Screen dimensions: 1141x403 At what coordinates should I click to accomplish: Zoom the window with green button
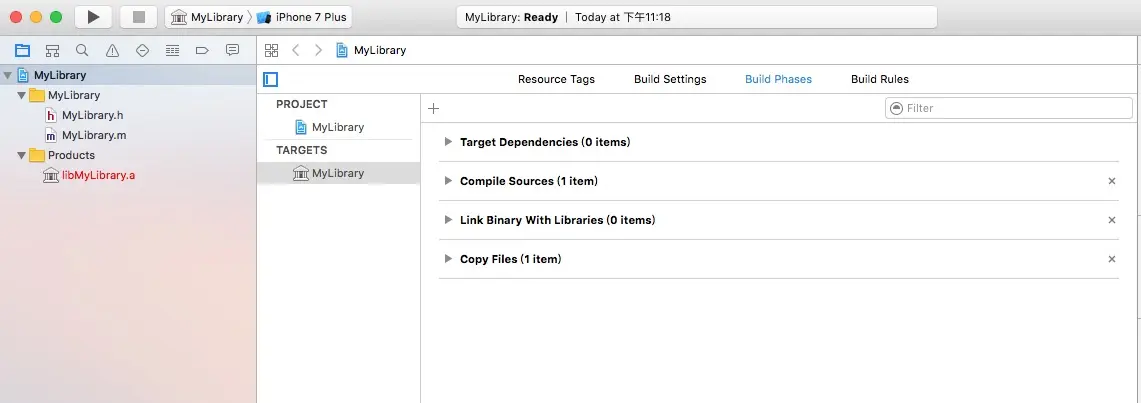tap(55, 17)
